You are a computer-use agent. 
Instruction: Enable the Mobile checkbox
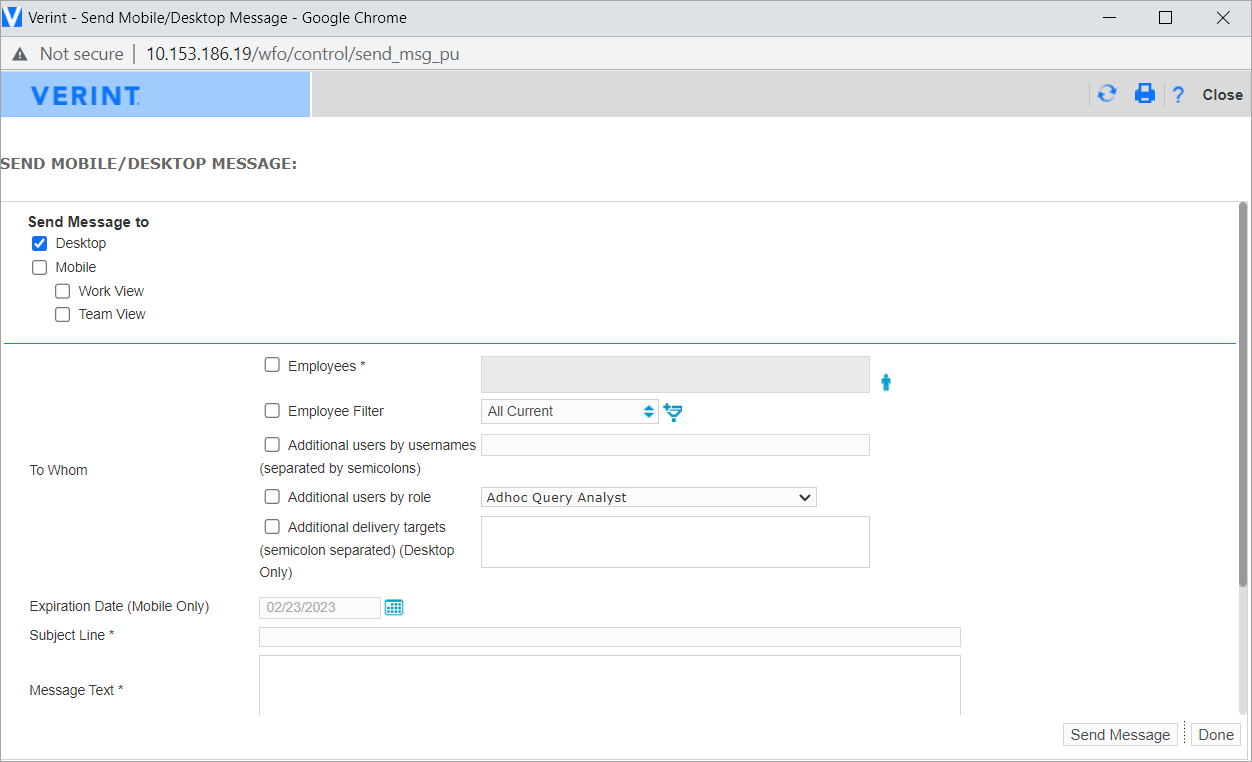pyautogui.click(x=40, y=267)
